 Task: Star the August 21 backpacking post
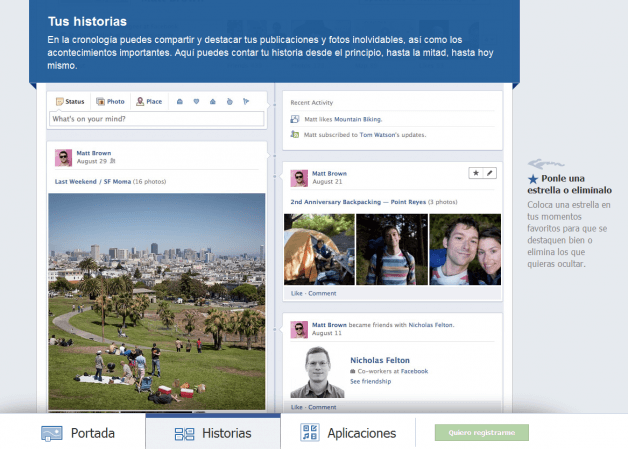[475, 173]
